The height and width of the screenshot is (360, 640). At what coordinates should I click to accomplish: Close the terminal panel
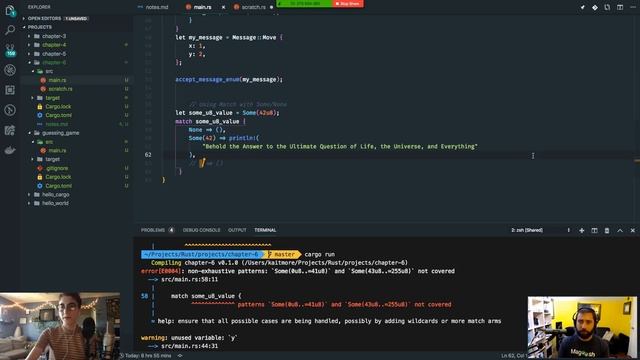point(633,231)
